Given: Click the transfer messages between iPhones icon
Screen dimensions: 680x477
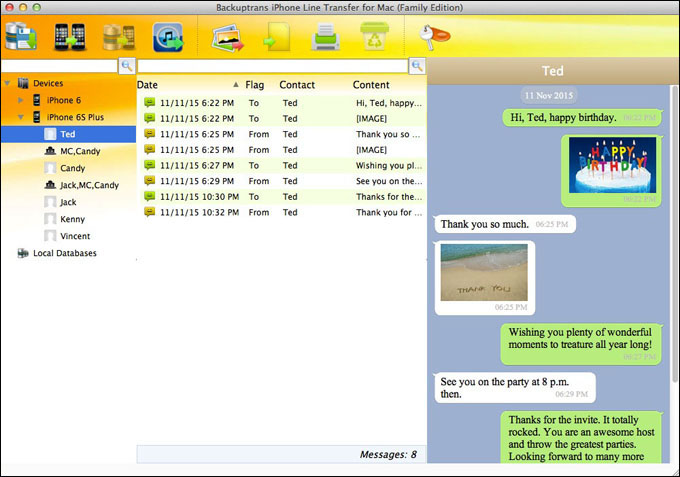Looking at the screenshot, I should [69, 37].
